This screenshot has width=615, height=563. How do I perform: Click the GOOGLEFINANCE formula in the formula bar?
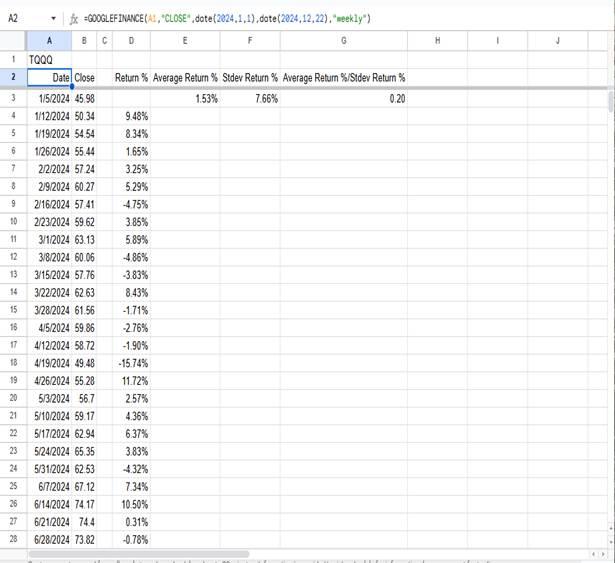pos(227,18)
